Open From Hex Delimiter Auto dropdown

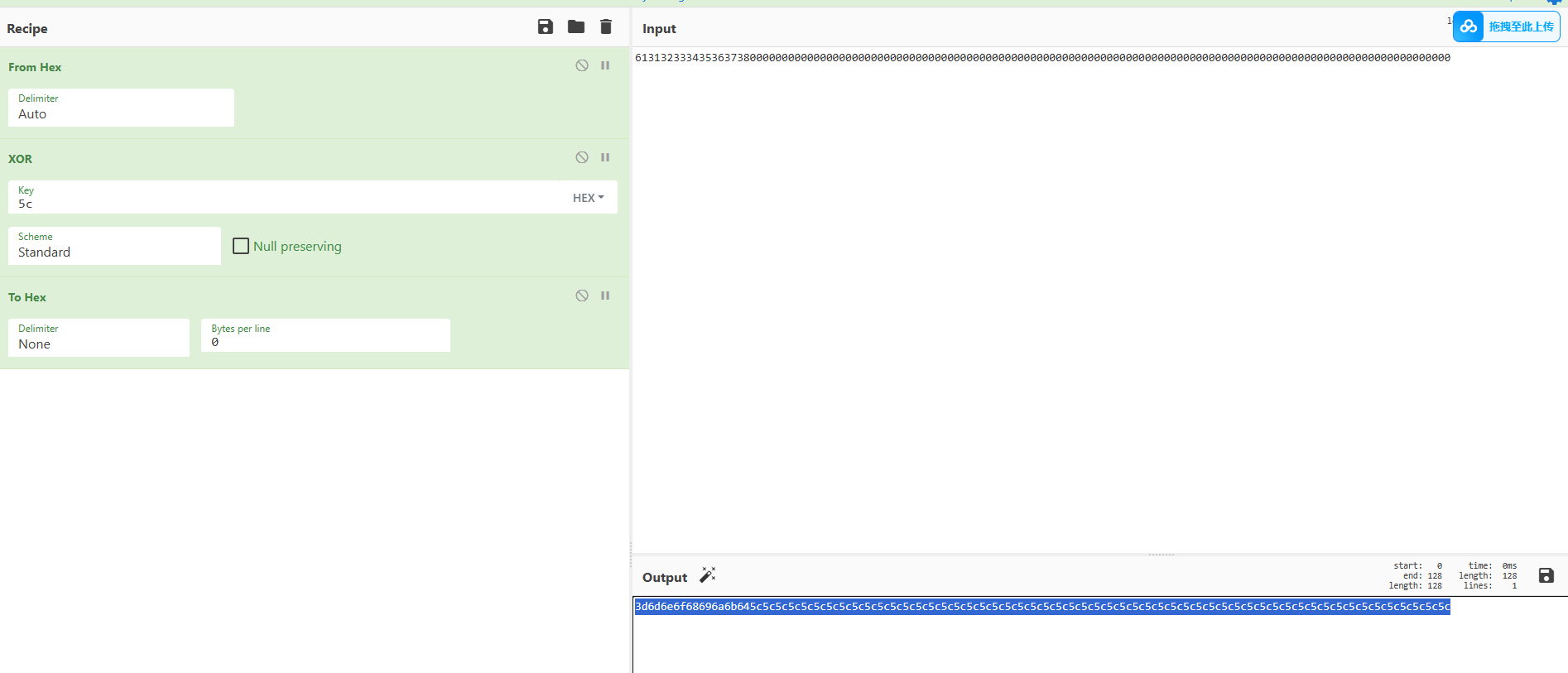(x=121, y=108)
